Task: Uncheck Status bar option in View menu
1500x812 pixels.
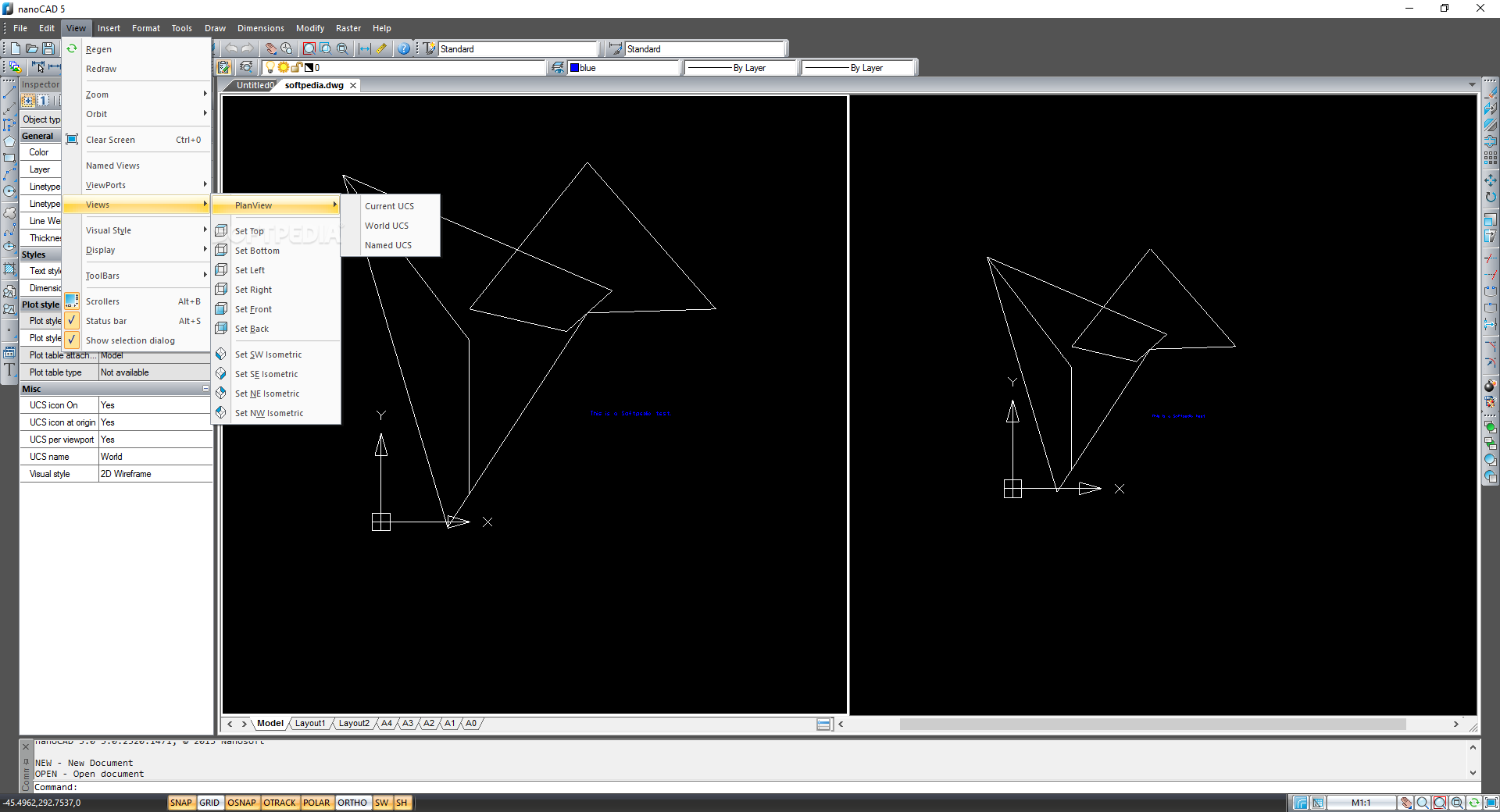Action: (x=136, y=321)
